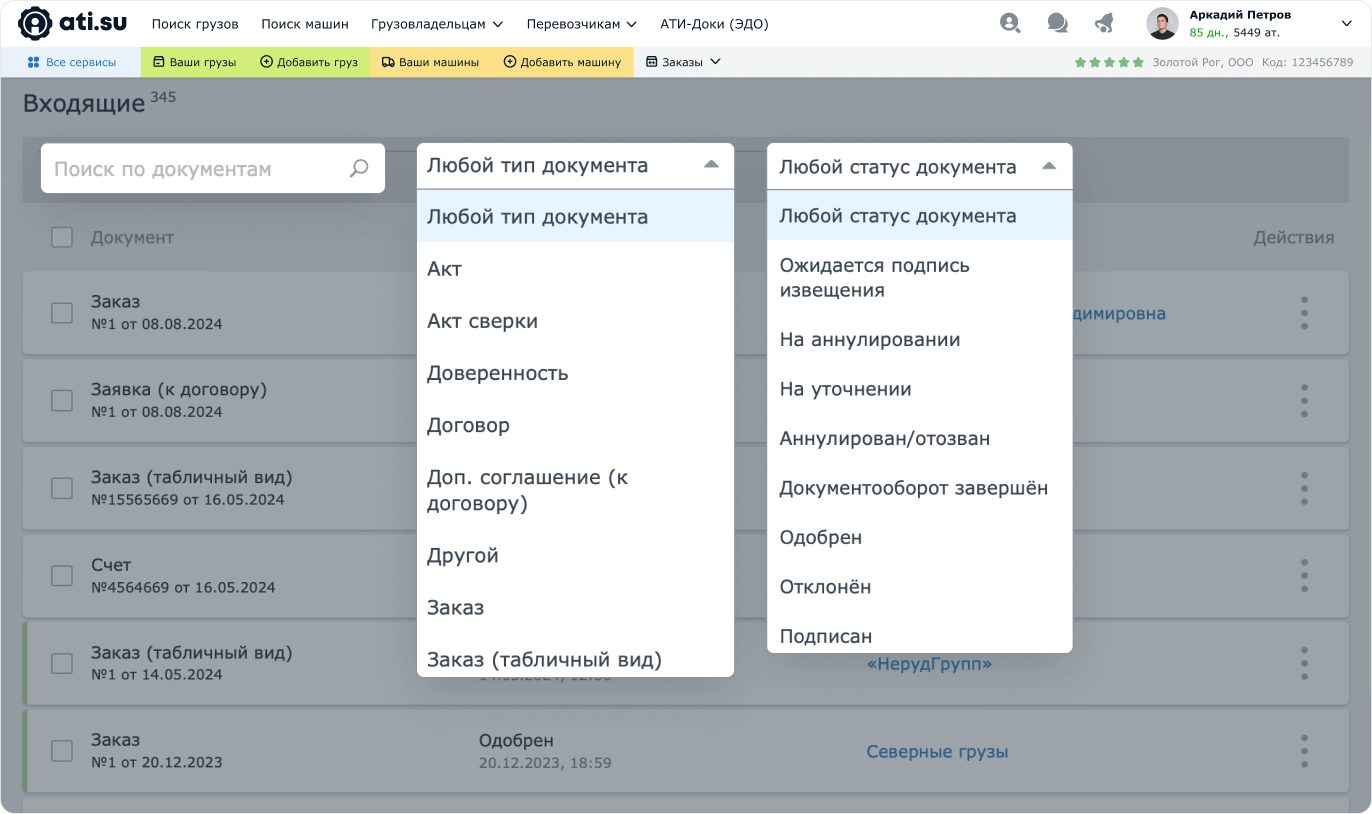Screen dimensions: 1372x814
Task: Click Аркадий Петров profile avatar
Action: [x=1162, y=23]
